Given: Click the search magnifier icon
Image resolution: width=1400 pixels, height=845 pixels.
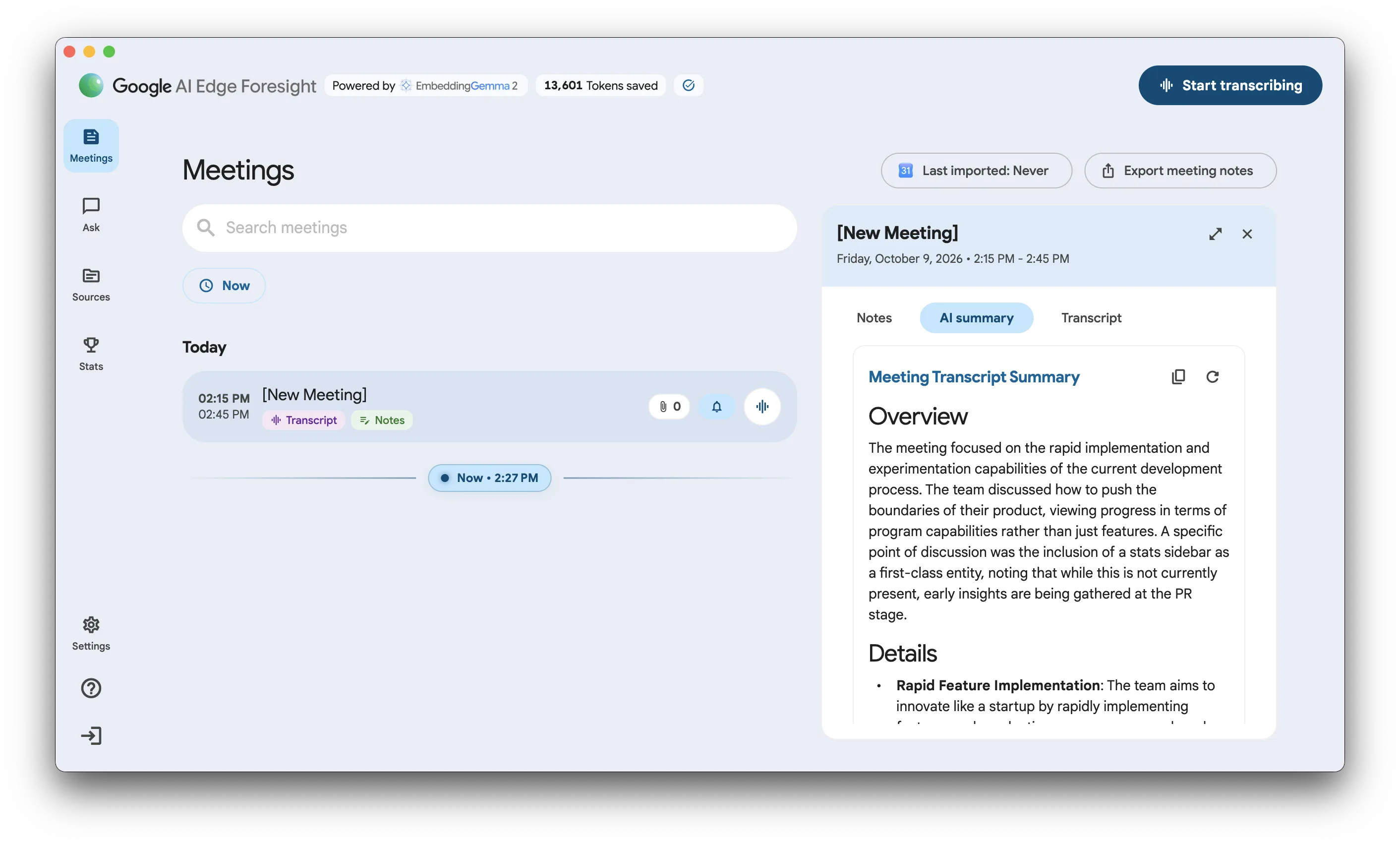Looking at the screenshot, I should click(x=205, y=228).
